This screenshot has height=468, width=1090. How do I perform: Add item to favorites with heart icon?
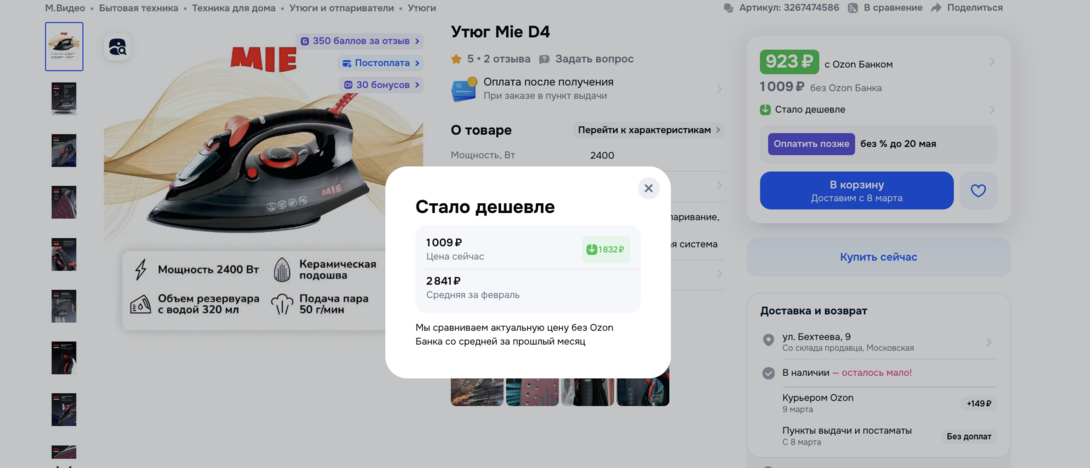click(978, 190)
